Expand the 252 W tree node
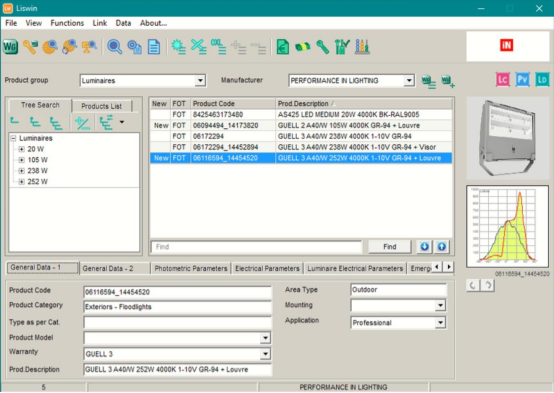554x393 pixels. [22, 182]
